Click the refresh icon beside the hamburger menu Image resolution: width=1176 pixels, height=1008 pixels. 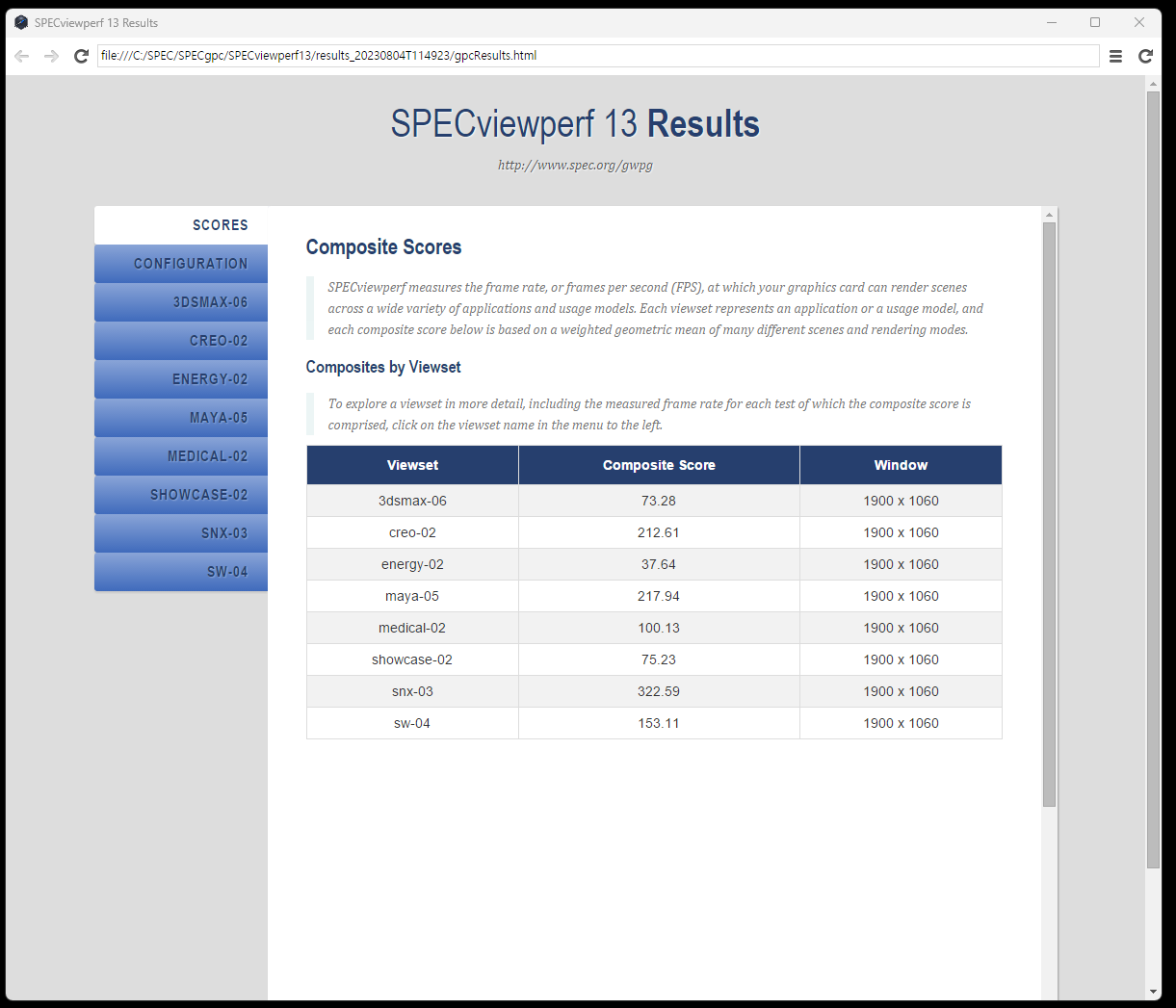click(x=1145, y=56)
